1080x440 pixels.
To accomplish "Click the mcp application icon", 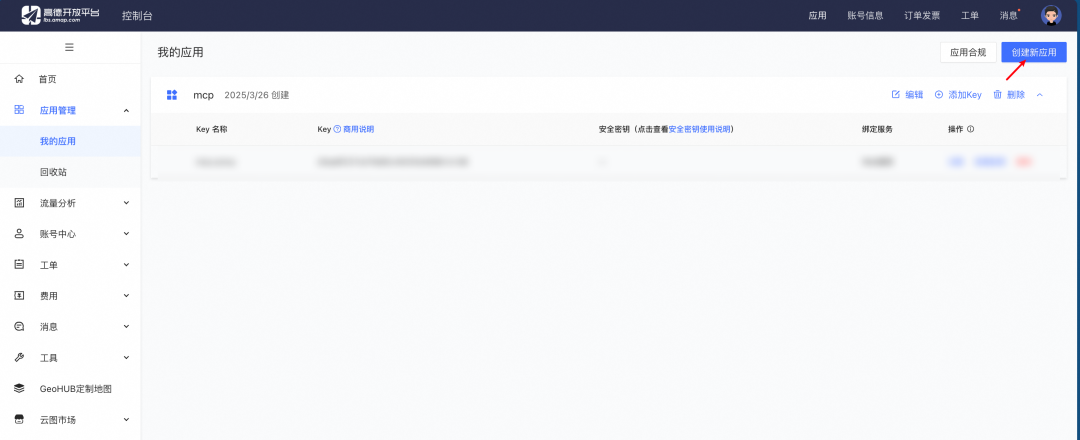I will coord(172,95).
